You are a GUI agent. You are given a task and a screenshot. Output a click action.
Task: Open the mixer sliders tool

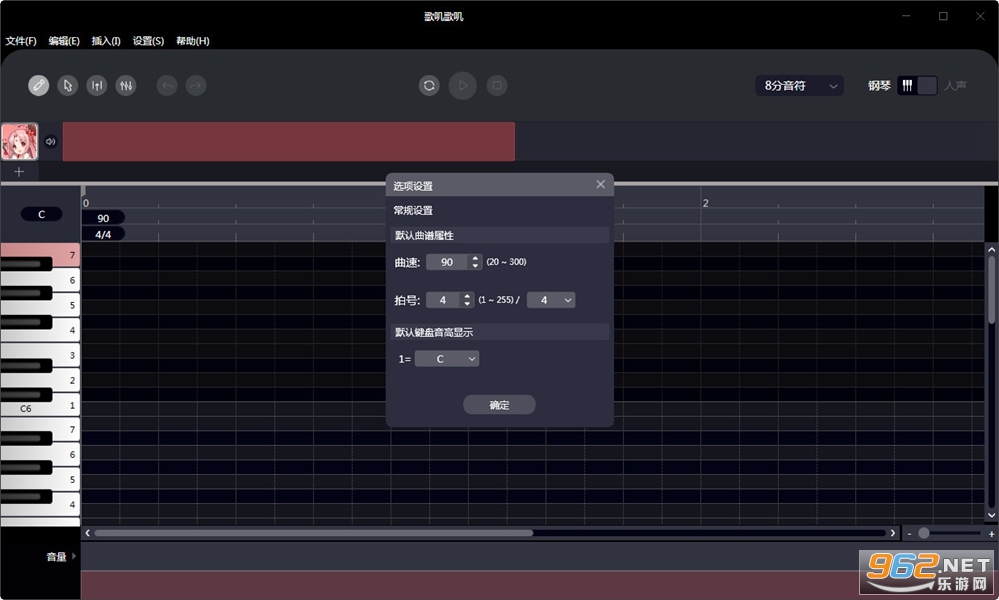(x=126, y=85)
